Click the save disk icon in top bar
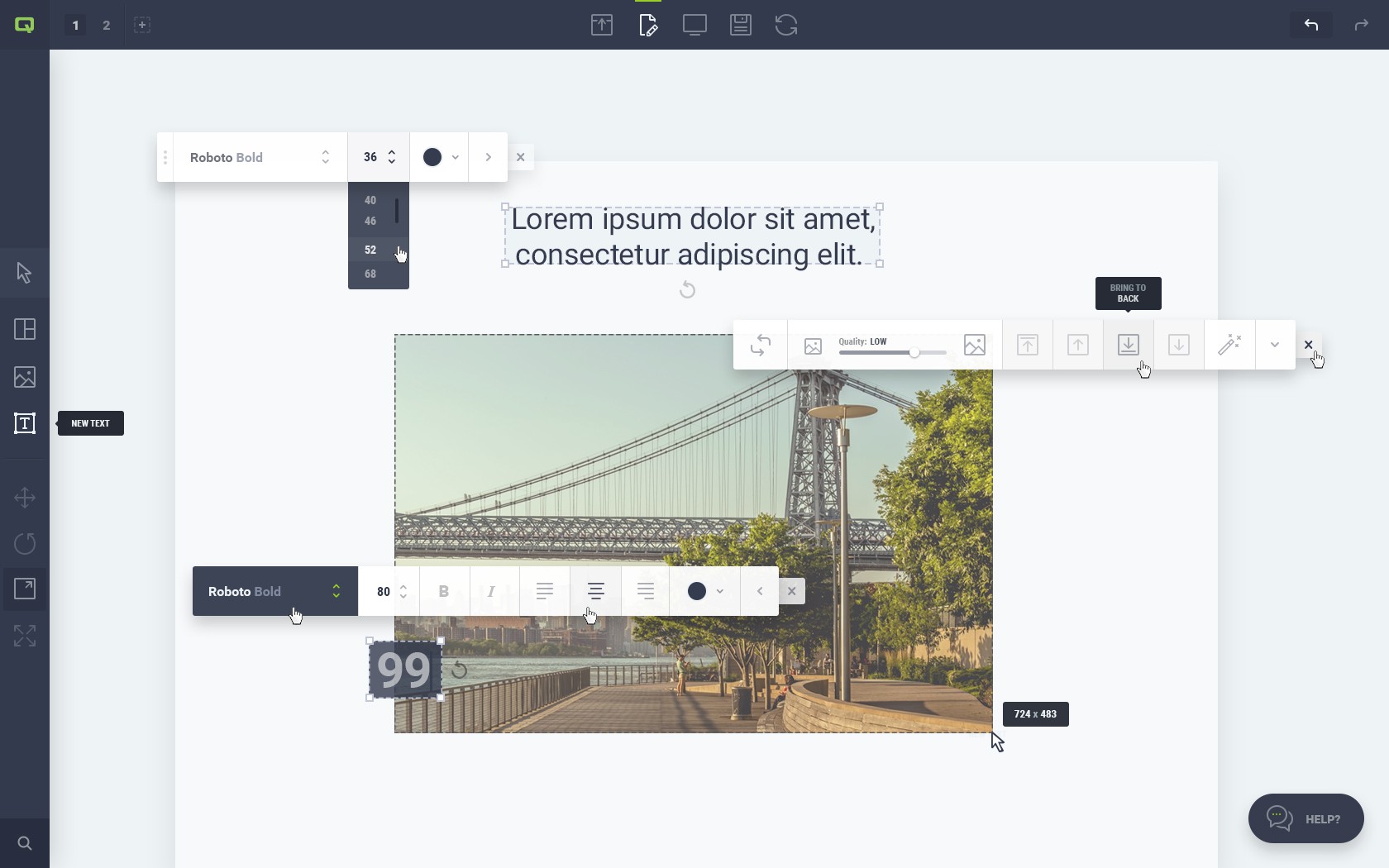This screenshot has width=1389, height=868. (x=740, y=25)
